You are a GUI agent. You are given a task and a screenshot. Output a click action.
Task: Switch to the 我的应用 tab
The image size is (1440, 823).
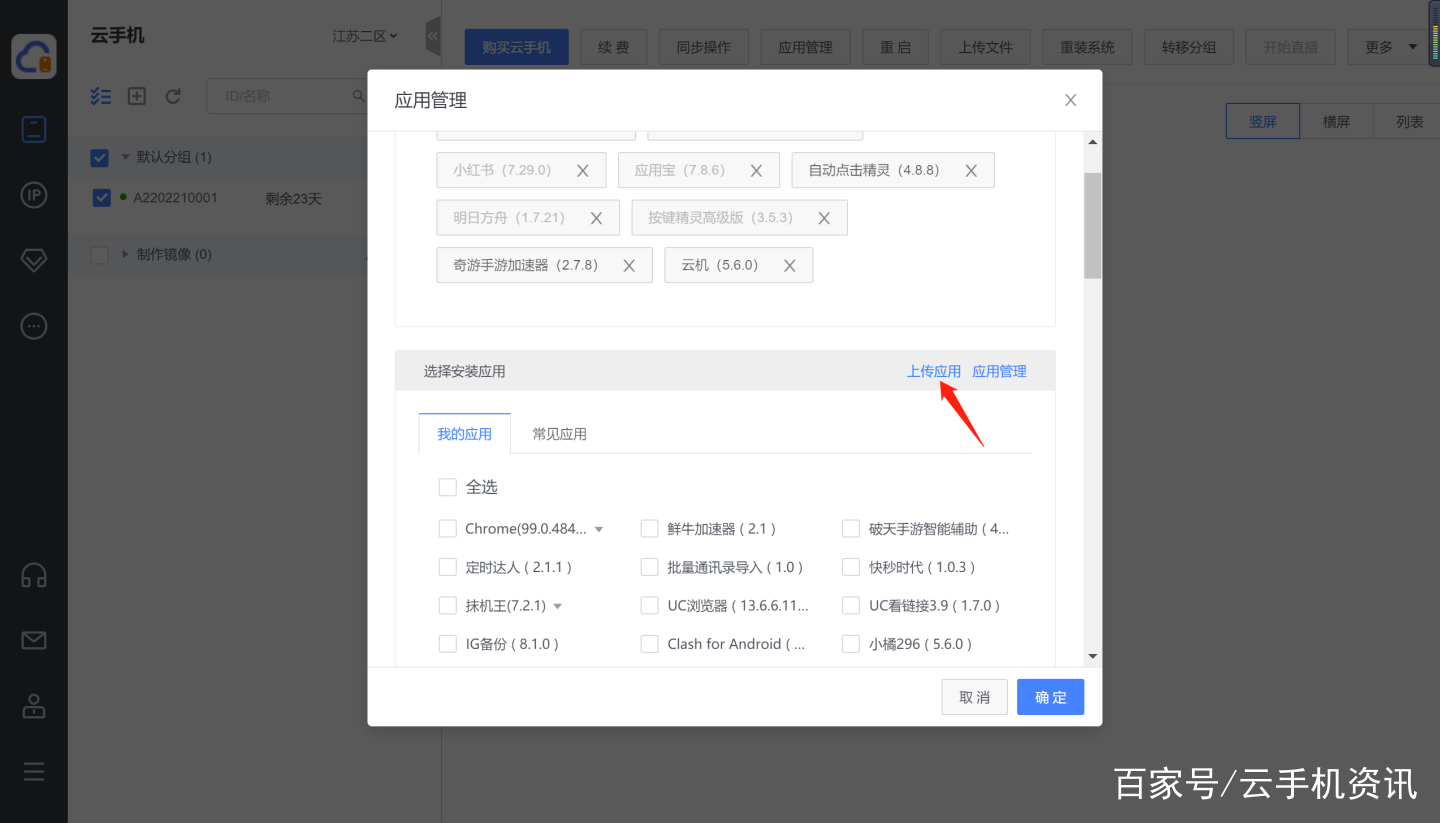pyautogui.click(x=465, y=434)
